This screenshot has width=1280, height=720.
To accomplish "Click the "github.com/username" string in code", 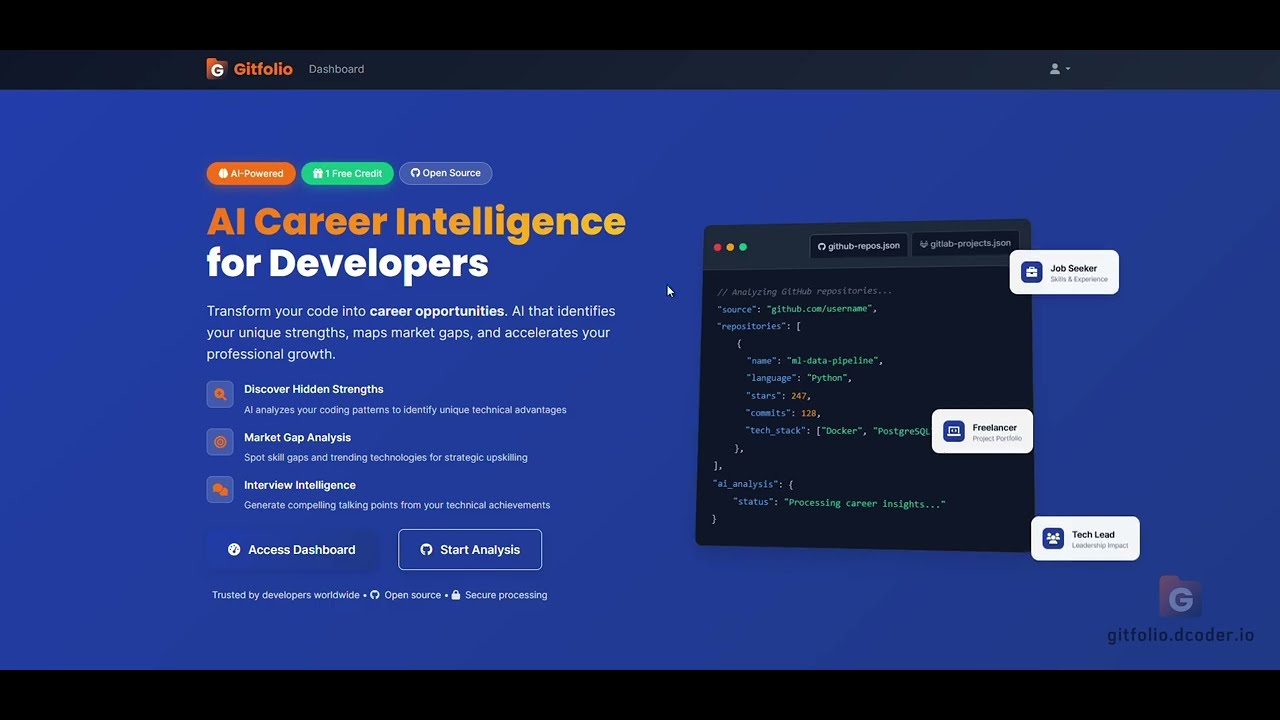I will tap(820, 309).
